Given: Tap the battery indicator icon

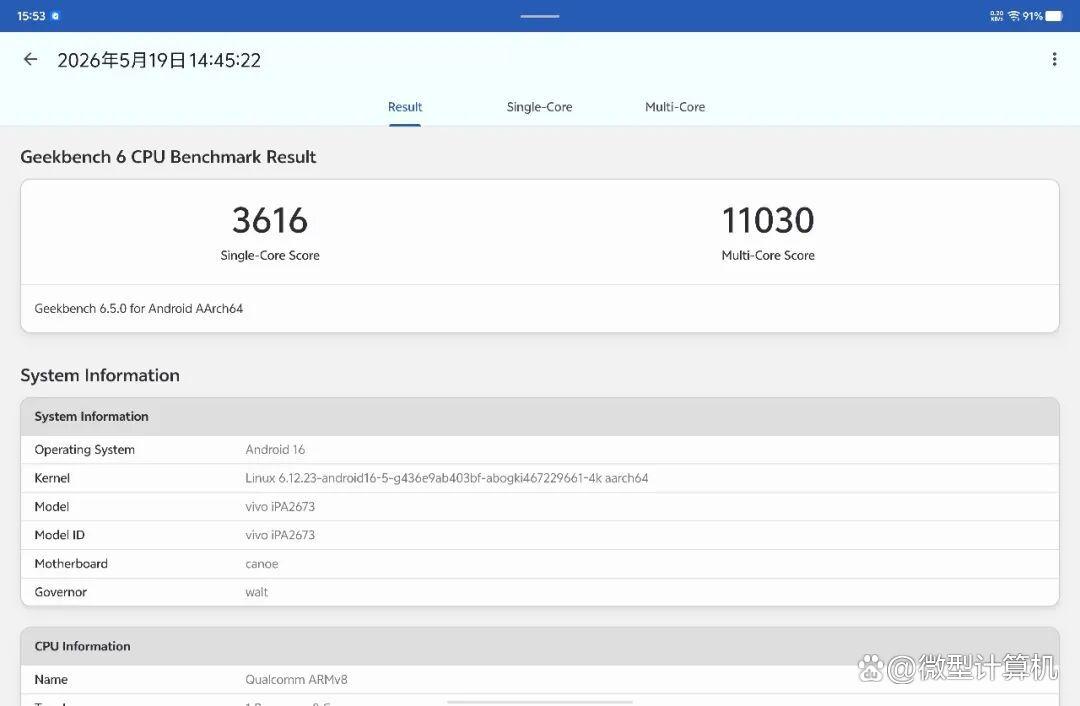Looking at the screenshot, I should click(x=1054, y=16).
